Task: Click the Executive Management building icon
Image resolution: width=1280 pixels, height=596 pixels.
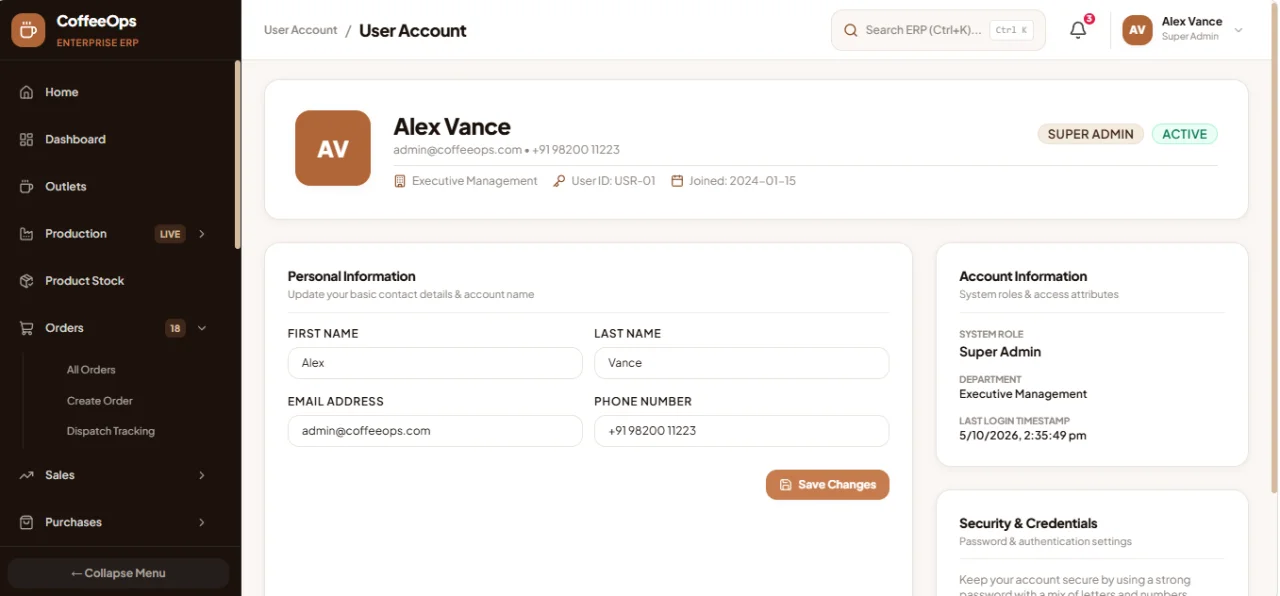Action: [400, 181]
